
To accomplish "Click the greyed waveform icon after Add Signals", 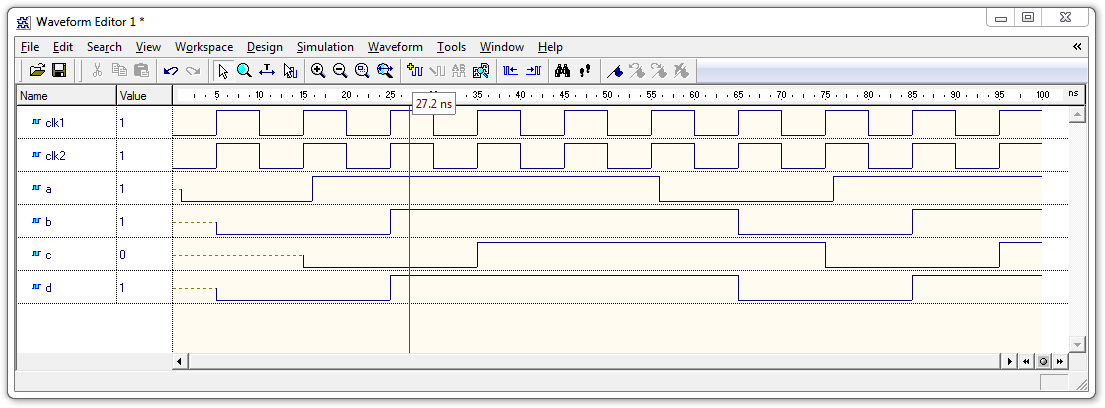I will click(x=437, y=70).
